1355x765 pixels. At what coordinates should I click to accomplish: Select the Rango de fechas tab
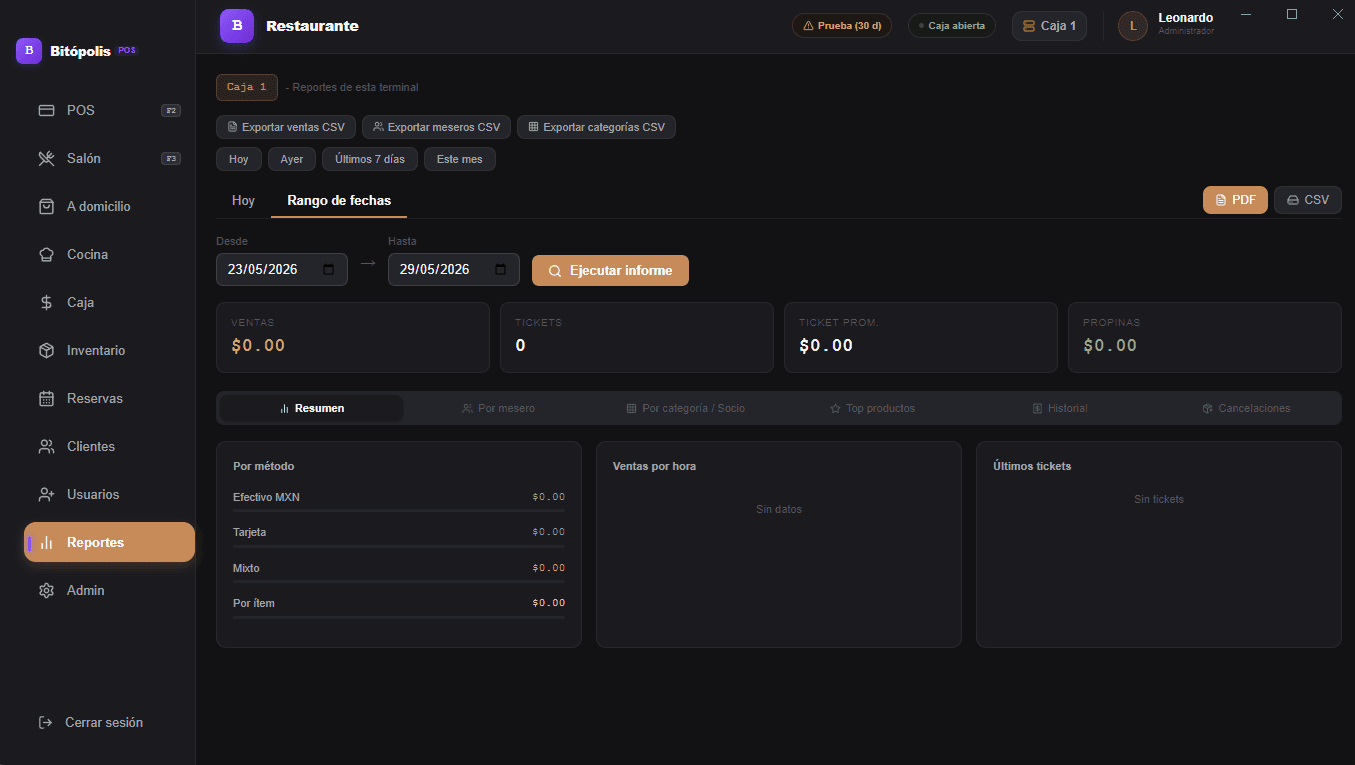(x=339, y=200)
